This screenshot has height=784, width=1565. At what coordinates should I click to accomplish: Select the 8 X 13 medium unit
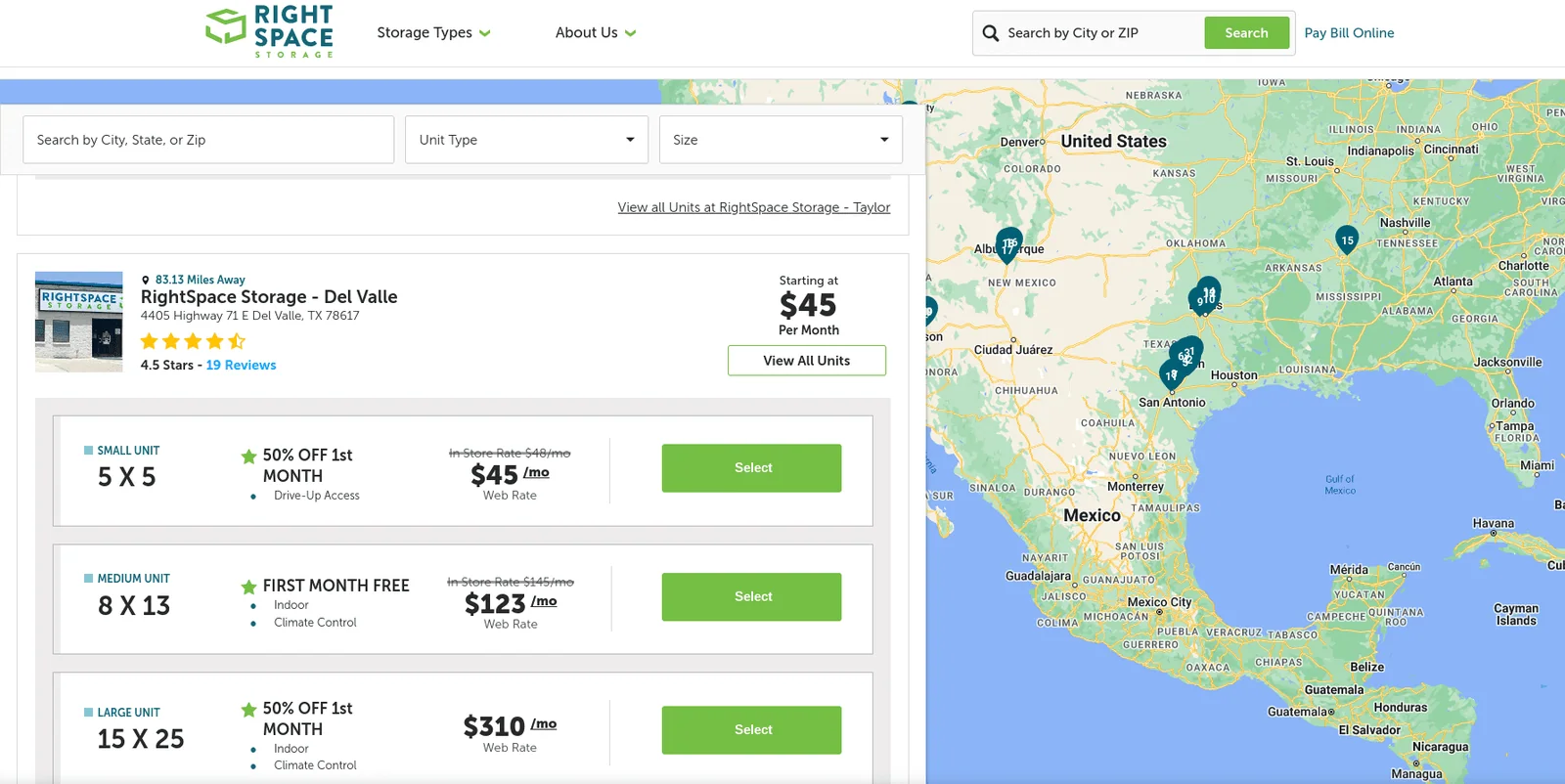tap(751, 596)
